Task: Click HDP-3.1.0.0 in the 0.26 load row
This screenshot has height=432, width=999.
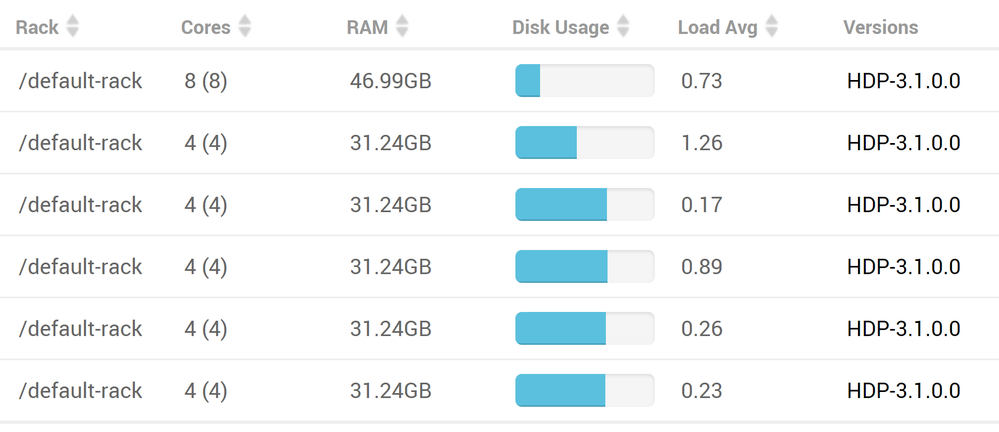Action: [903, 329]
